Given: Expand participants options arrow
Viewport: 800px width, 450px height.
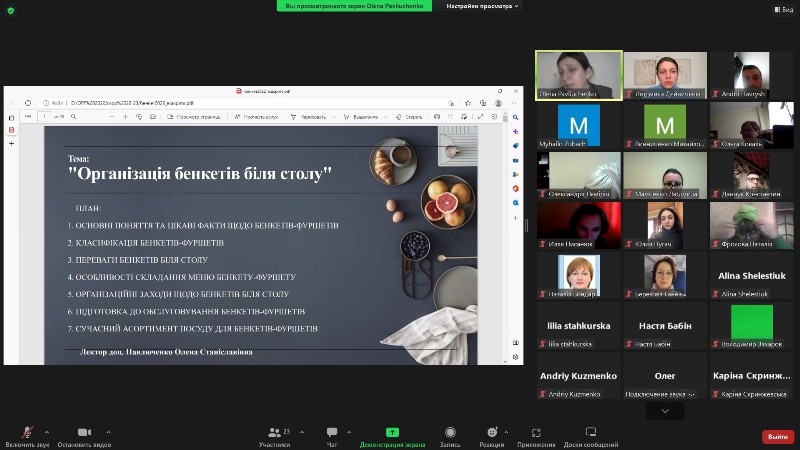Looking at the screenshot, I should coord(302,432).
